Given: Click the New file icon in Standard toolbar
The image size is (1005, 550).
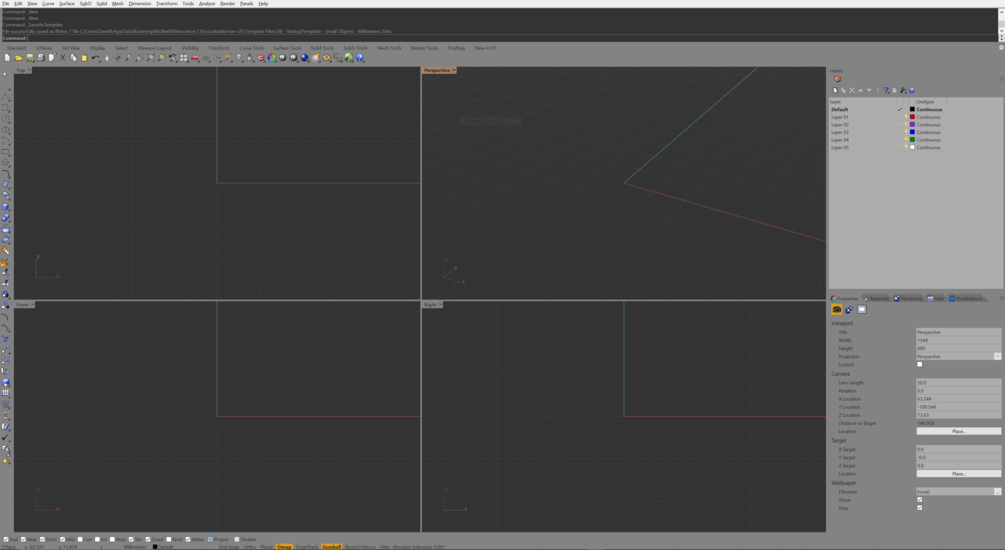Looking at the screenshot, I should coord(7,58).
